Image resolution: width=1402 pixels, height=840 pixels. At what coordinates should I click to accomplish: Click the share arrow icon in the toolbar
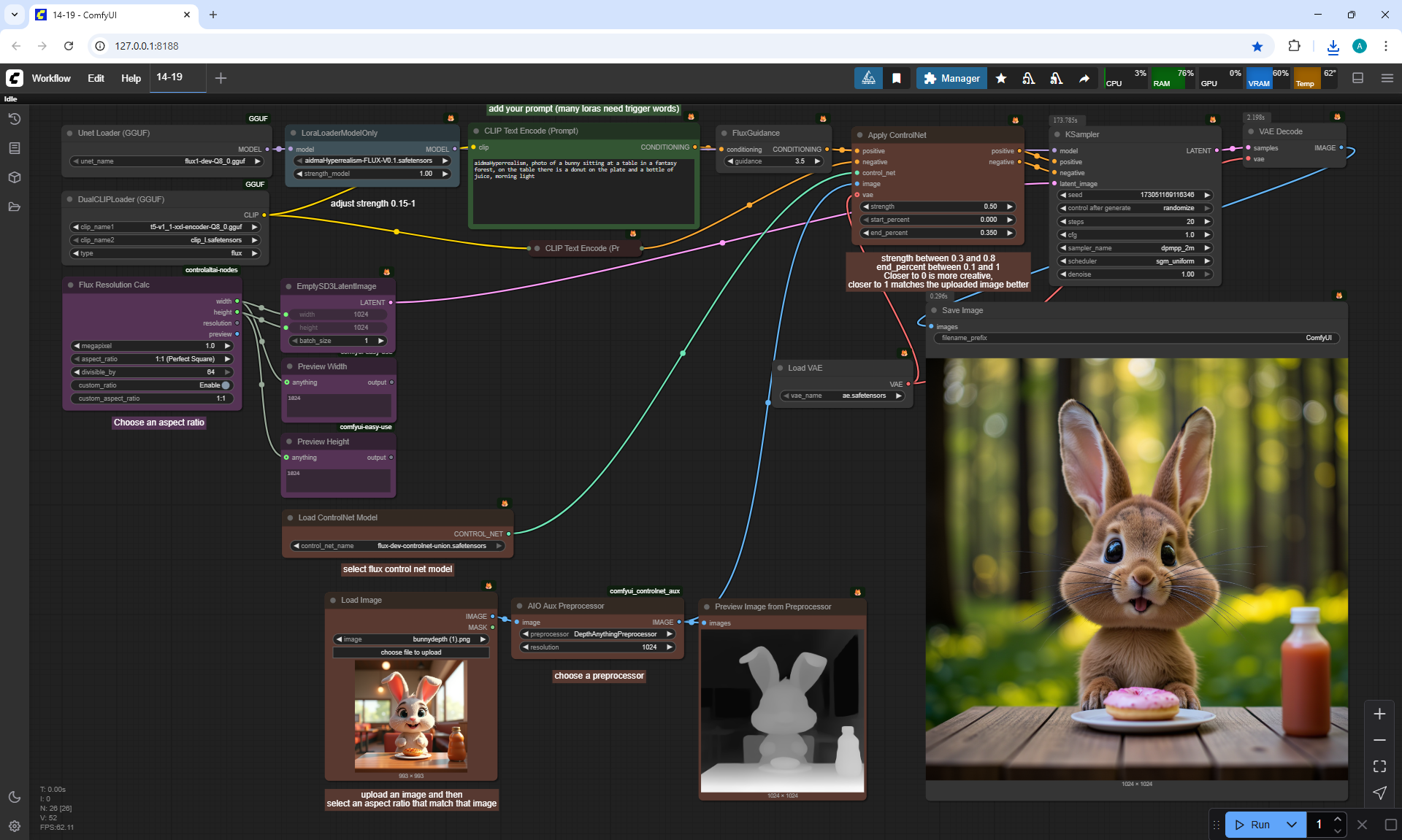pos(1084,78)
